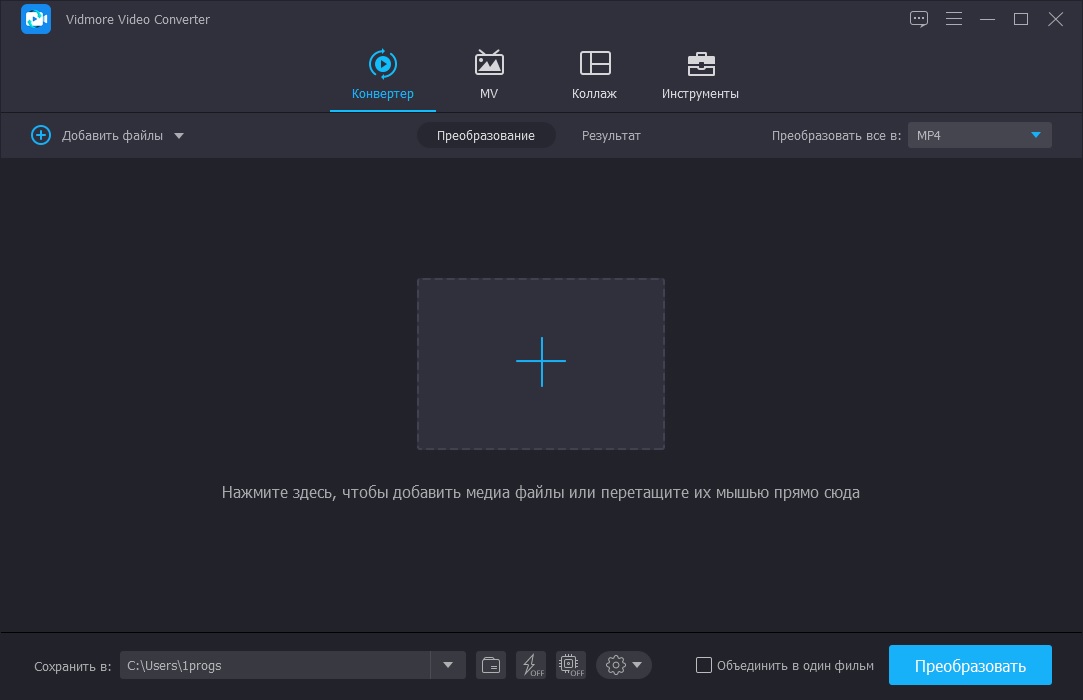This screenshot has height=700, width=1083.
Task: Select the MV mode icon
Action: 488,63
